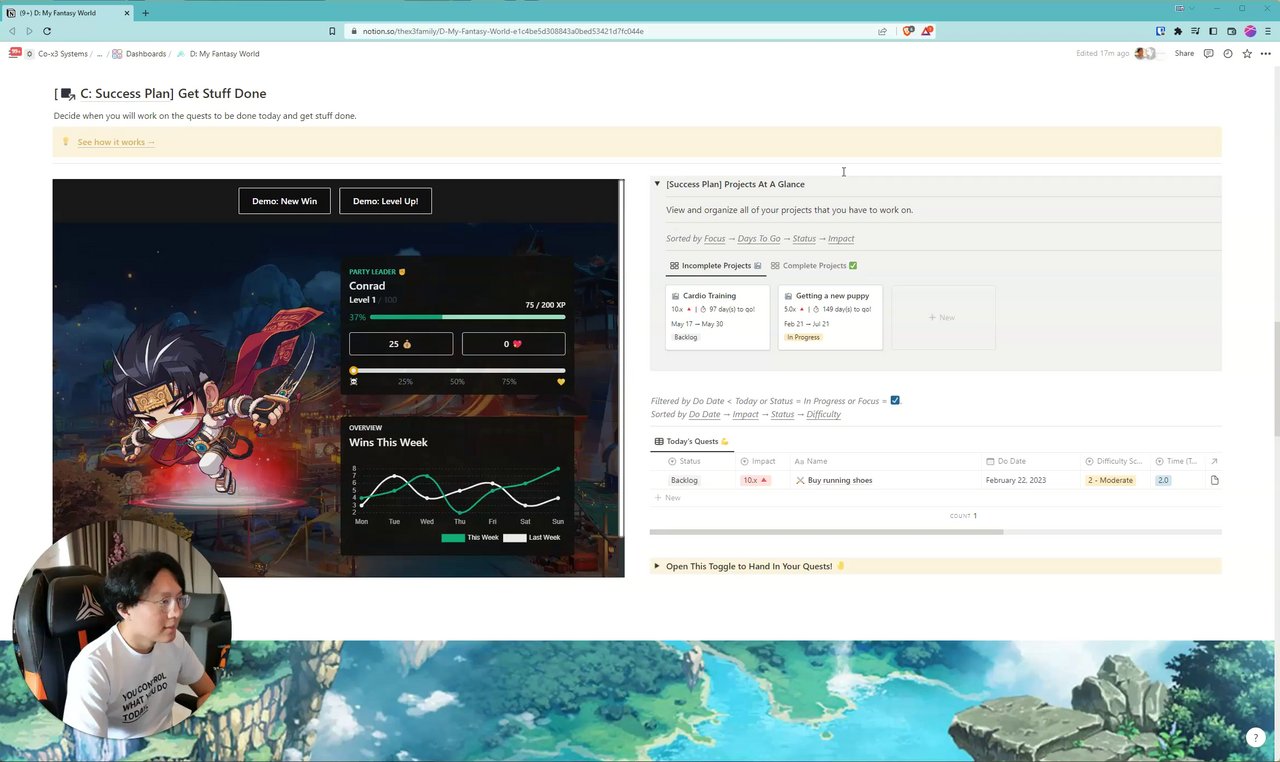
Task: Add a new row in Today's Quests
Action: click(668, 498)
